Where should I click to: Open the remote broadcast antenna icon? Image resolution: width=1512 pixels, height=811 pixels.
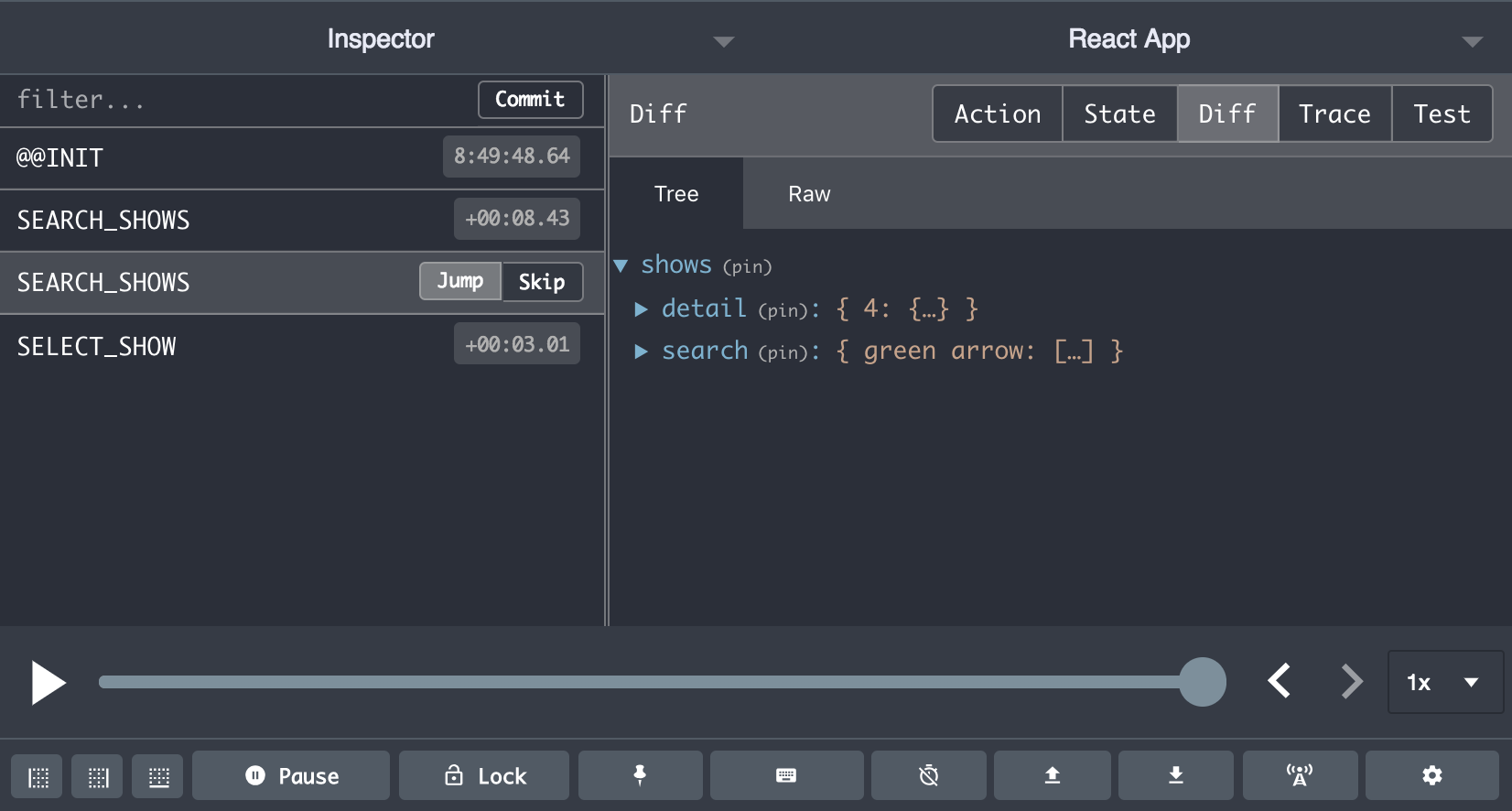coord(1299,776)
